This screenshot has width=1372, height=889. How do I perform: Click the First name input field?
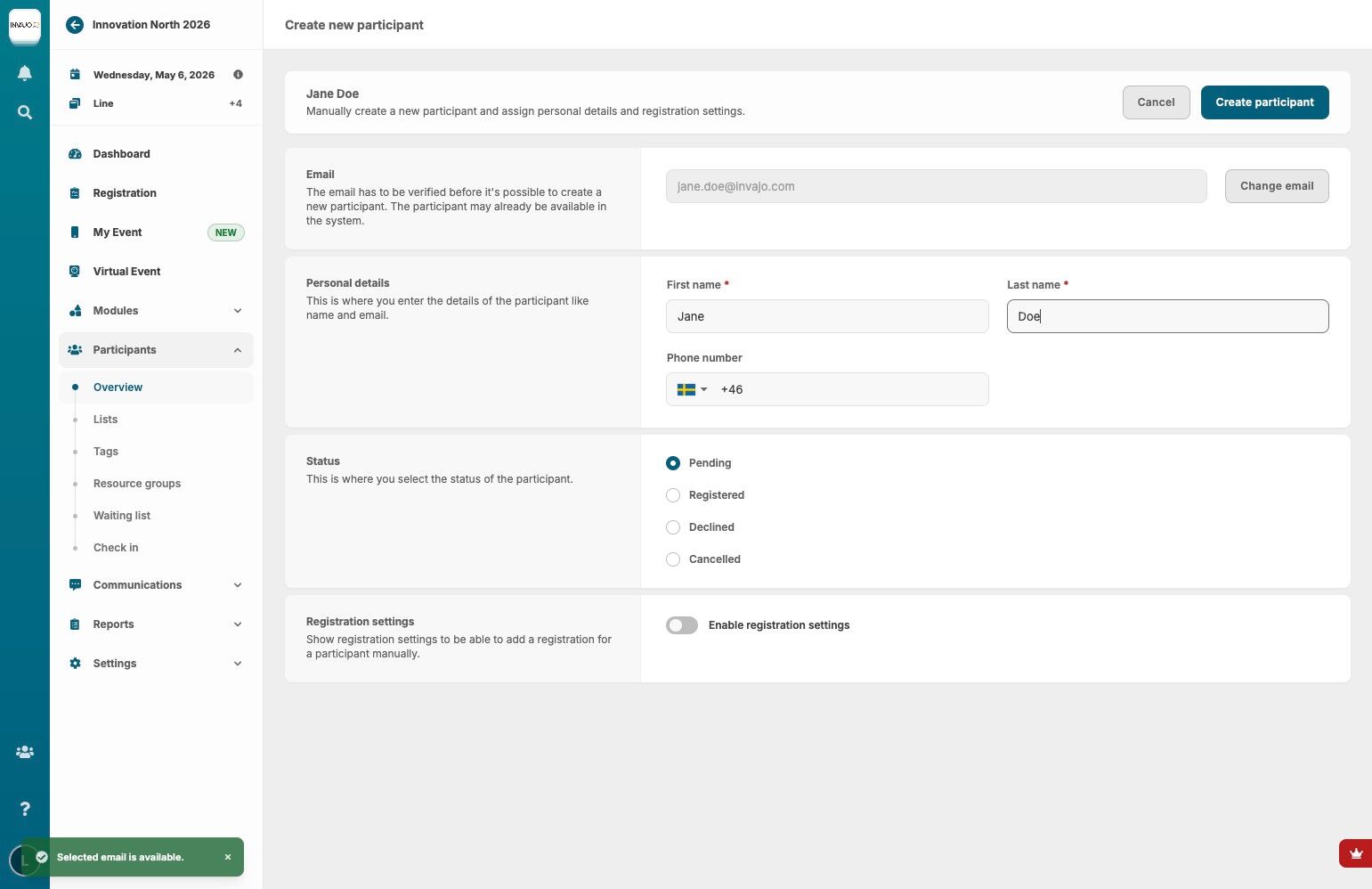[827, 316]
